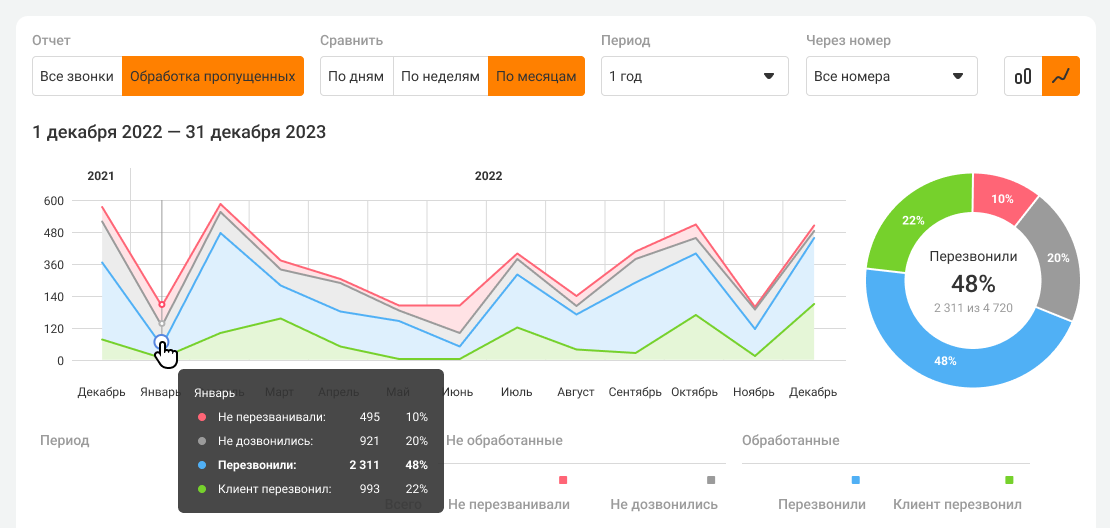Viewport: 1110px width, 528px height.
Task: Select Обработка пропущенных report option
Action: pos(212,76)
